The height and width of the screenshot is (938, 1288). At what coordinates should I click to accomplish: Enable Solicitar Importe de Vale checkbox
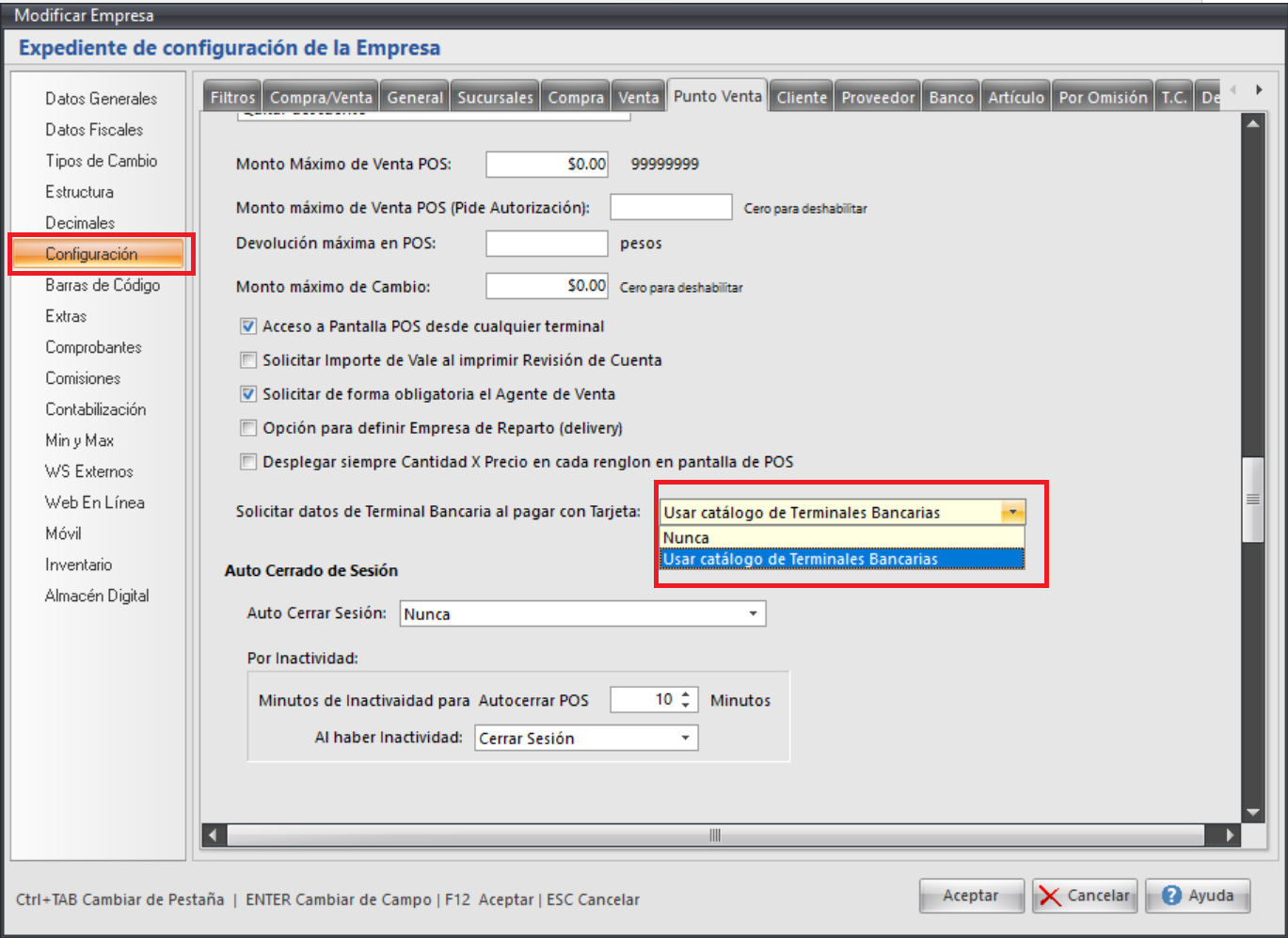(x=248, y=360)
